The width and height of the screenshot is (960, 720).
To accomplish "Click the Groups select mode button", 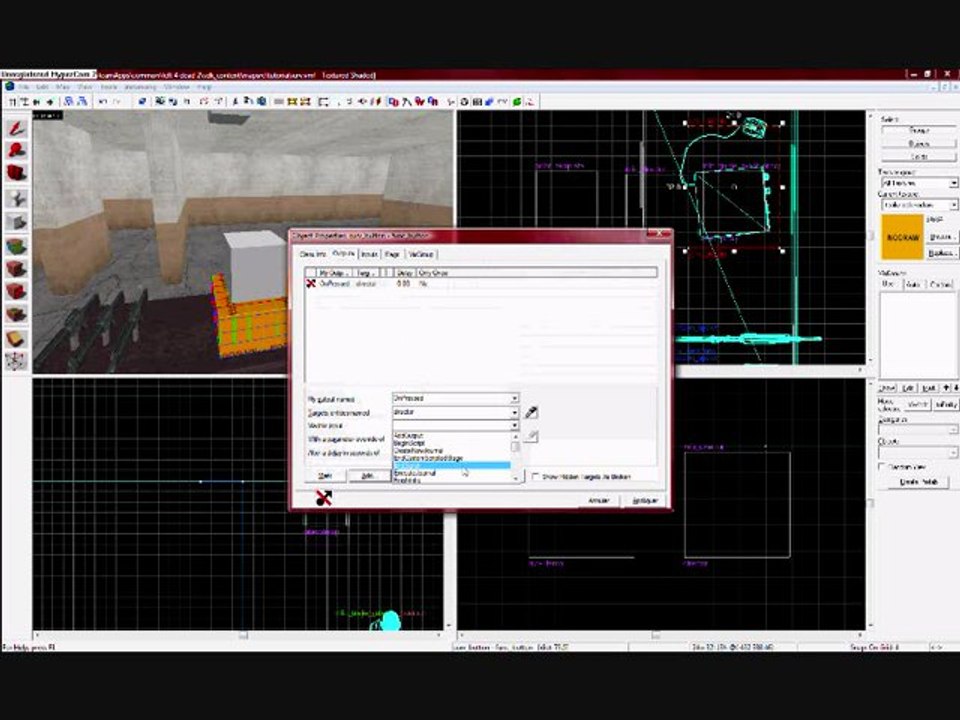I will click(918, 130).
